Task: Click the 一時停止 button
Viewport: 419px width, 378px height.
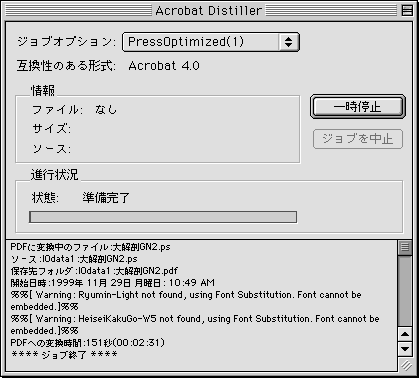Action: tap(358, 107)
